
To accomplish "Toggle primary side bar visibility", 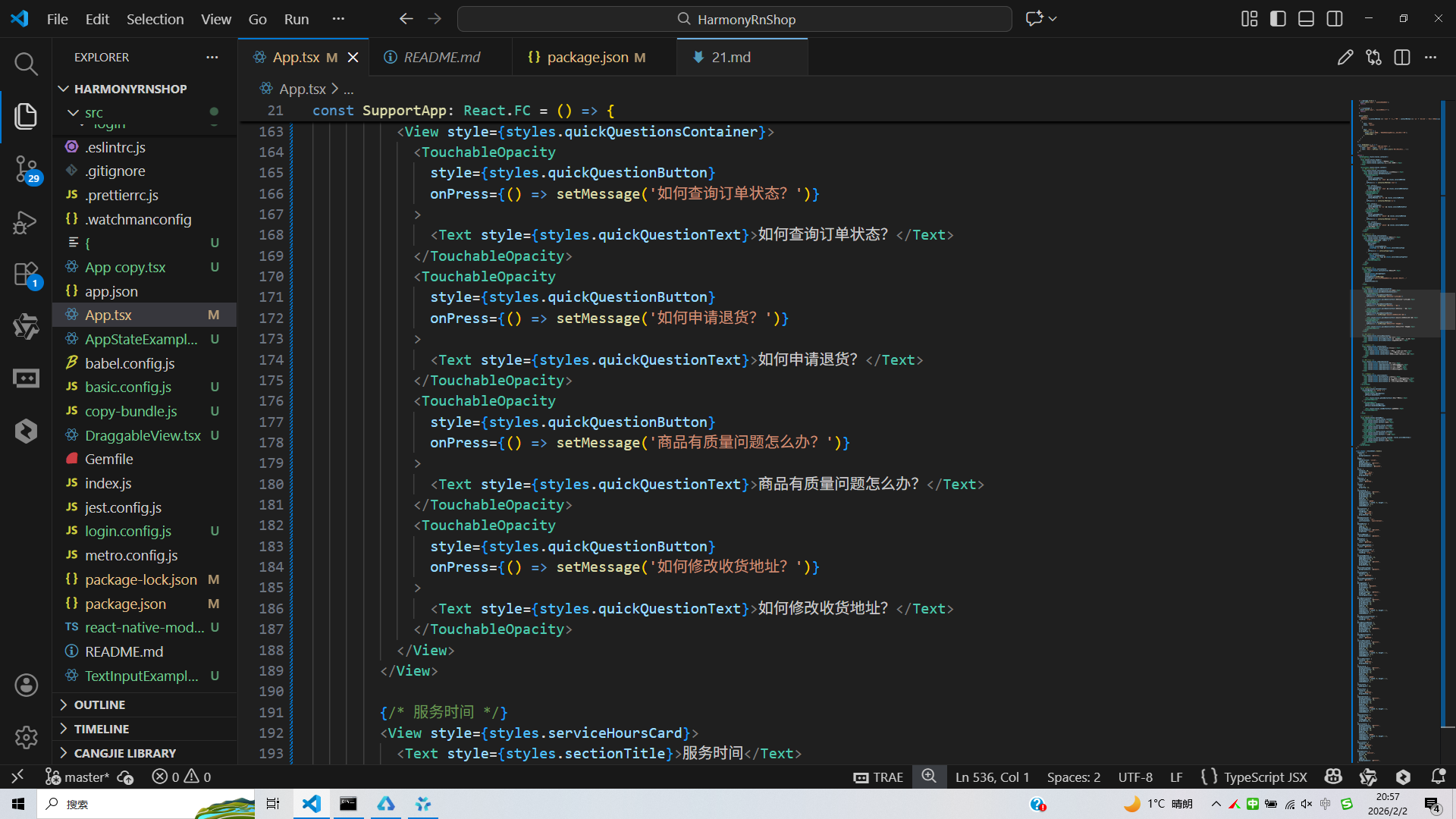I will click(1278, 19).
